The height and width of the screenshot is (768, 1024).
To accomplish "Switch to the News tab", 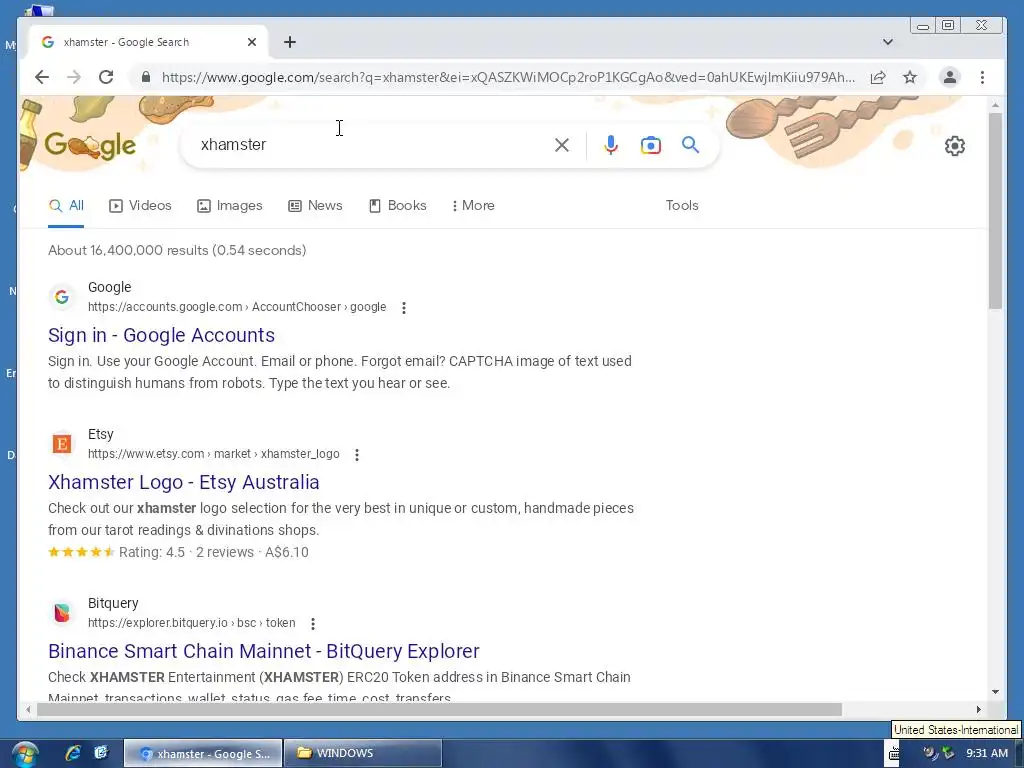I will (315, 205).
